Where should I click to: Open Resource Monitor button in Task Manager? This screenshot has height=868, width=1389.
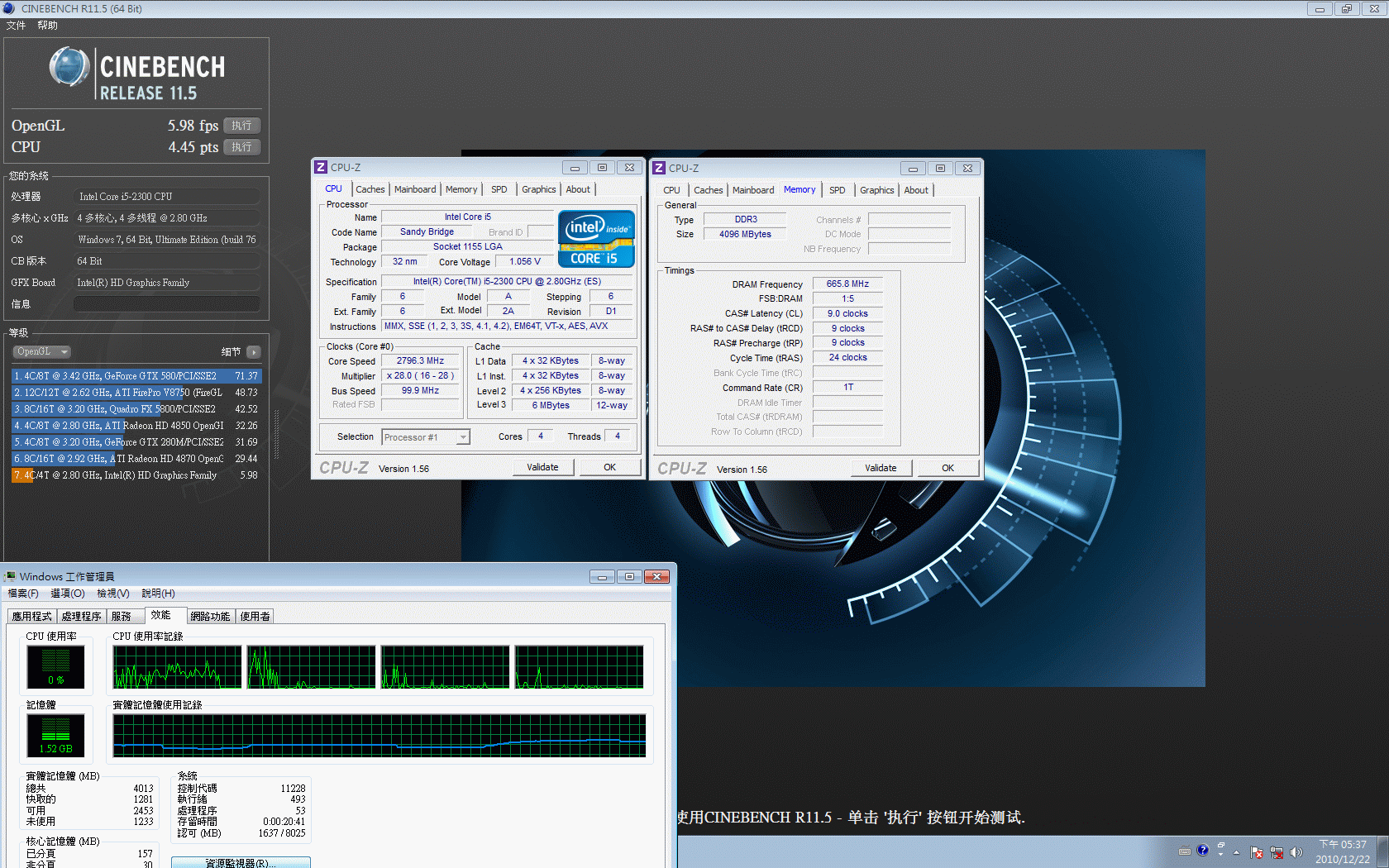241,862
